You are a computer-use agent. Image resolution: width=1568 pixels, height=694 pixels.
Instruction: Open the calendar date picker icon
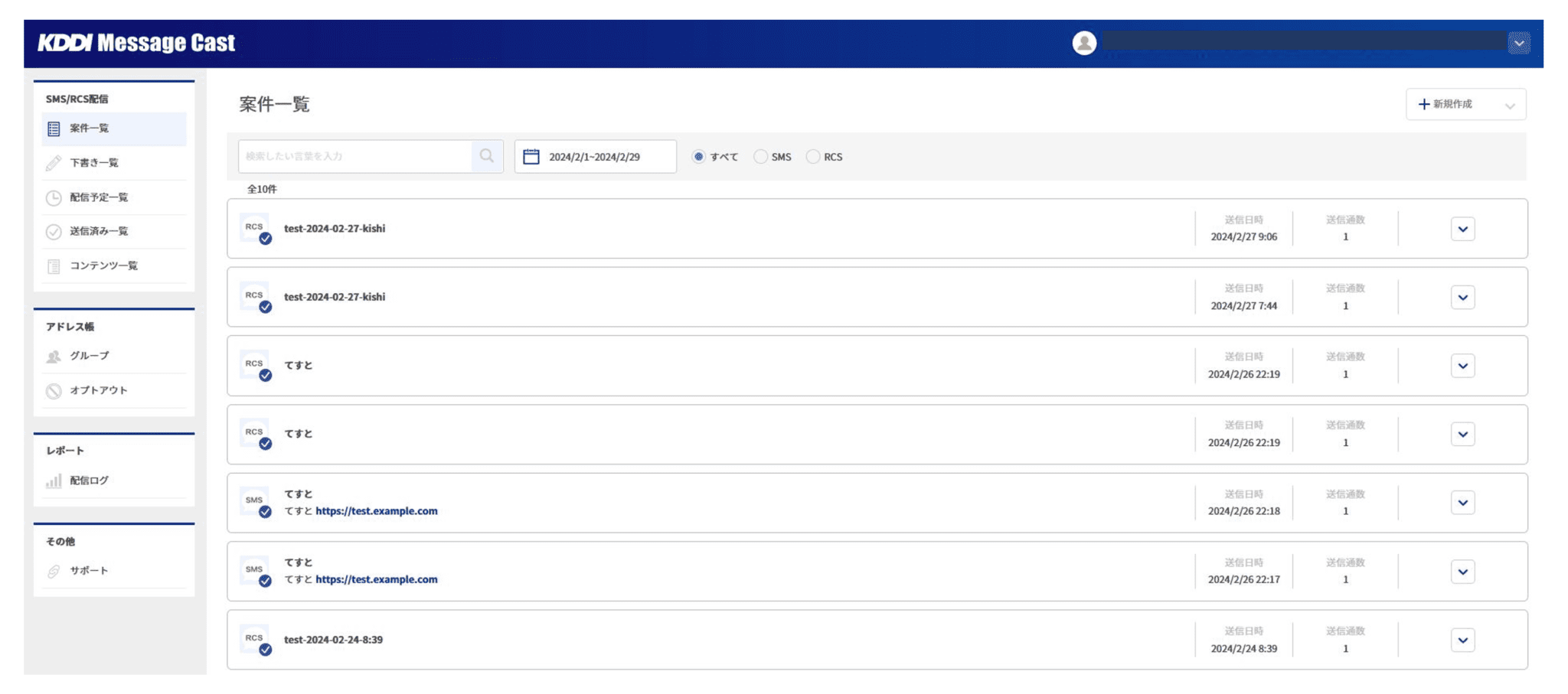click(531, 157)
